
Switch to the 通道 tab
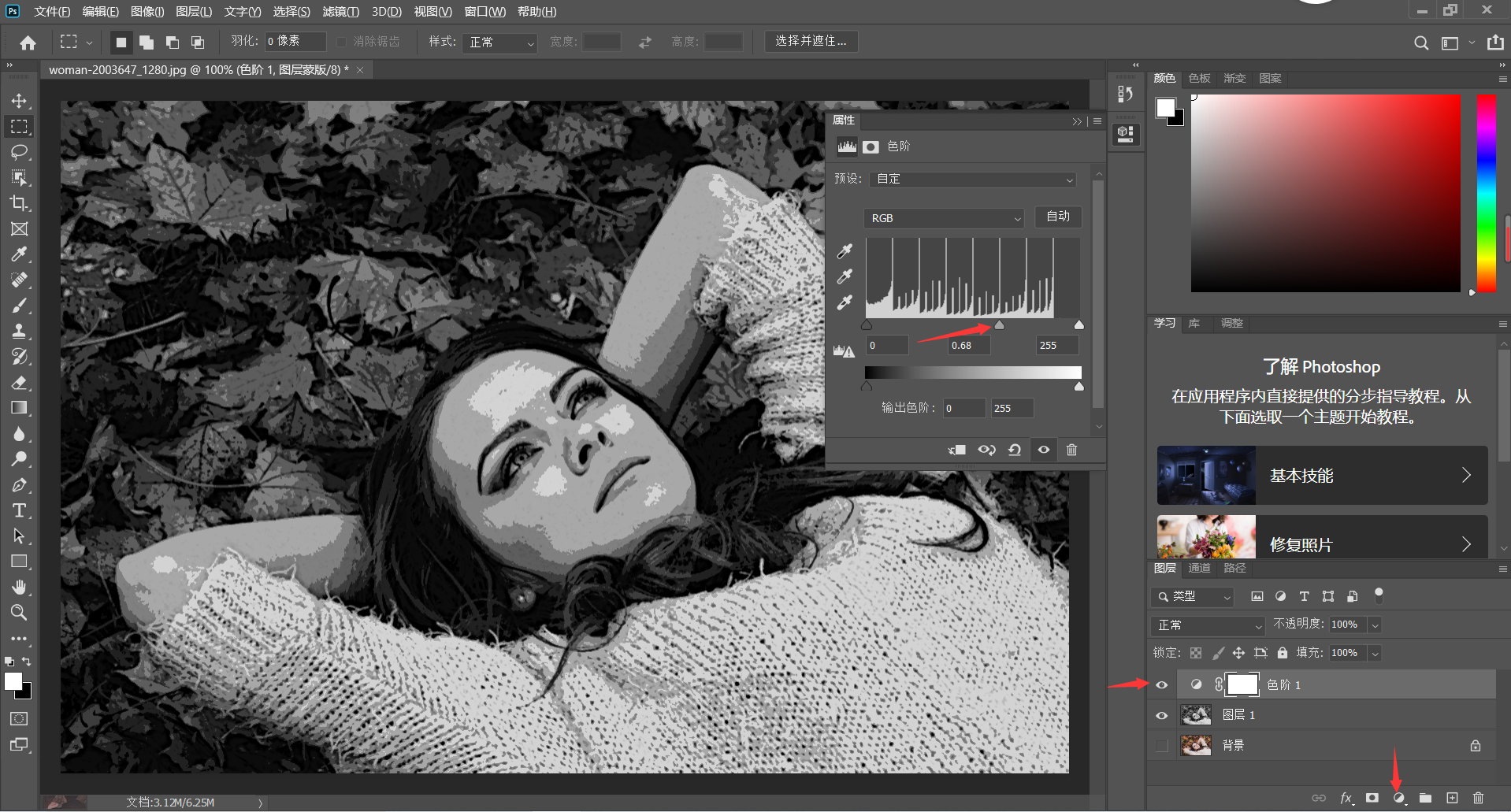(x=1199, y=568)
